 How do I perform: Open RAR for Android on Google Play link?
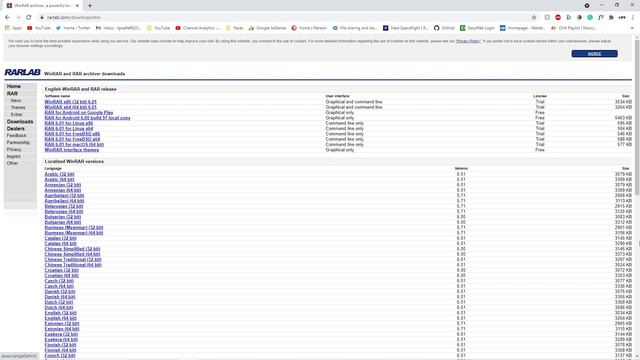pos(79,113)
